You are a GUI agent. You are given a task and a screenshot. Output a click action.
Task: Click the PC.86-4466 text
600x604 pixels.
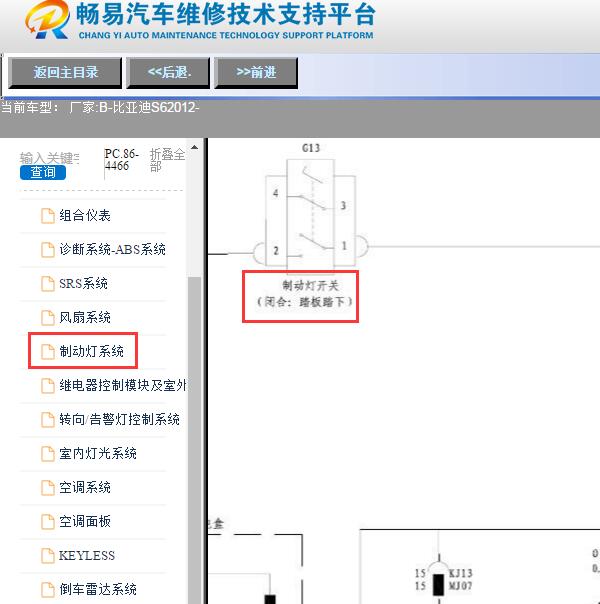pyautogui.click(x=121, y=160)
